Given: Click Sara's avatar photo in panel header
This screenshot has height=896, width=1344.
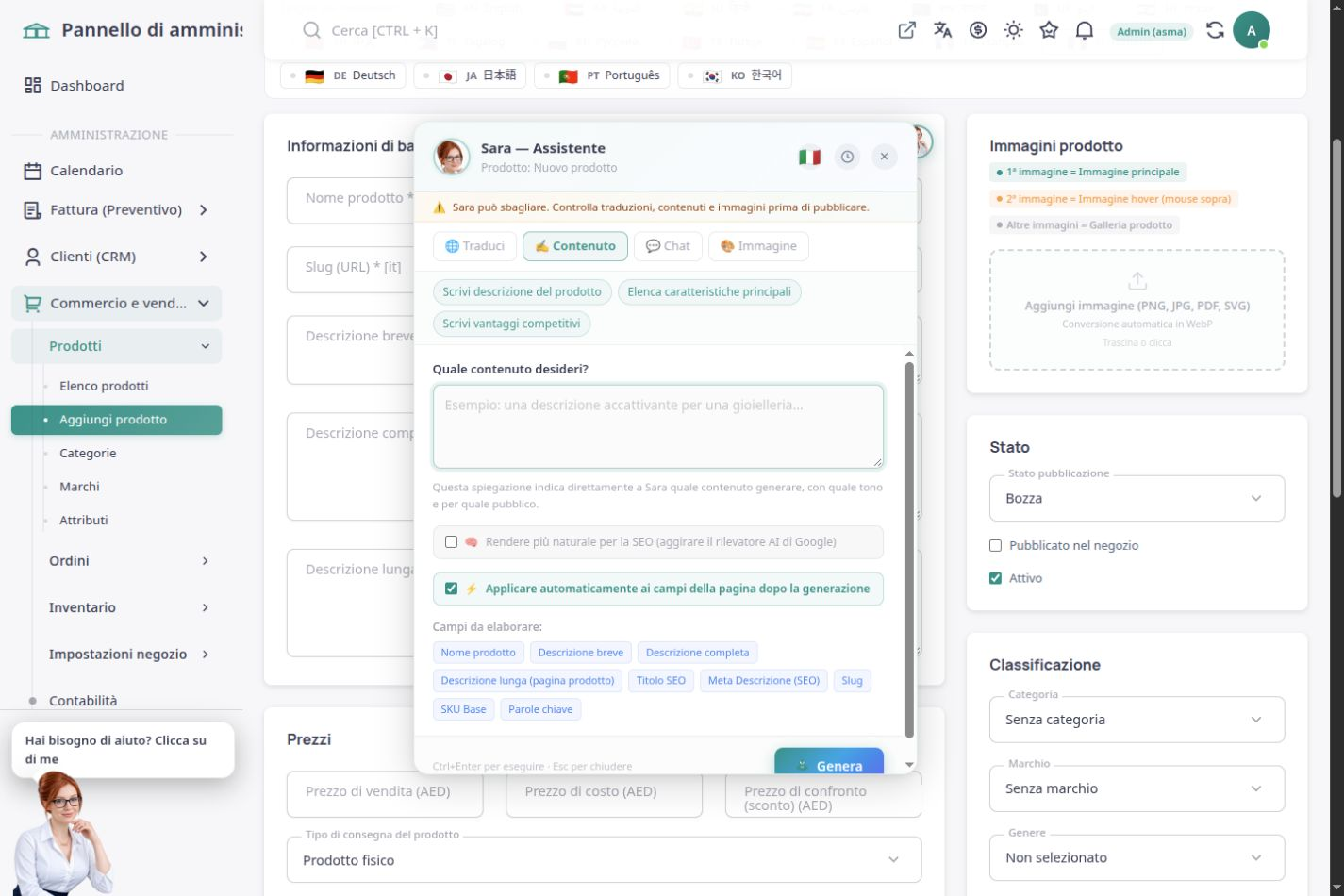Looking at the screenshot, I should click(452, 157).
